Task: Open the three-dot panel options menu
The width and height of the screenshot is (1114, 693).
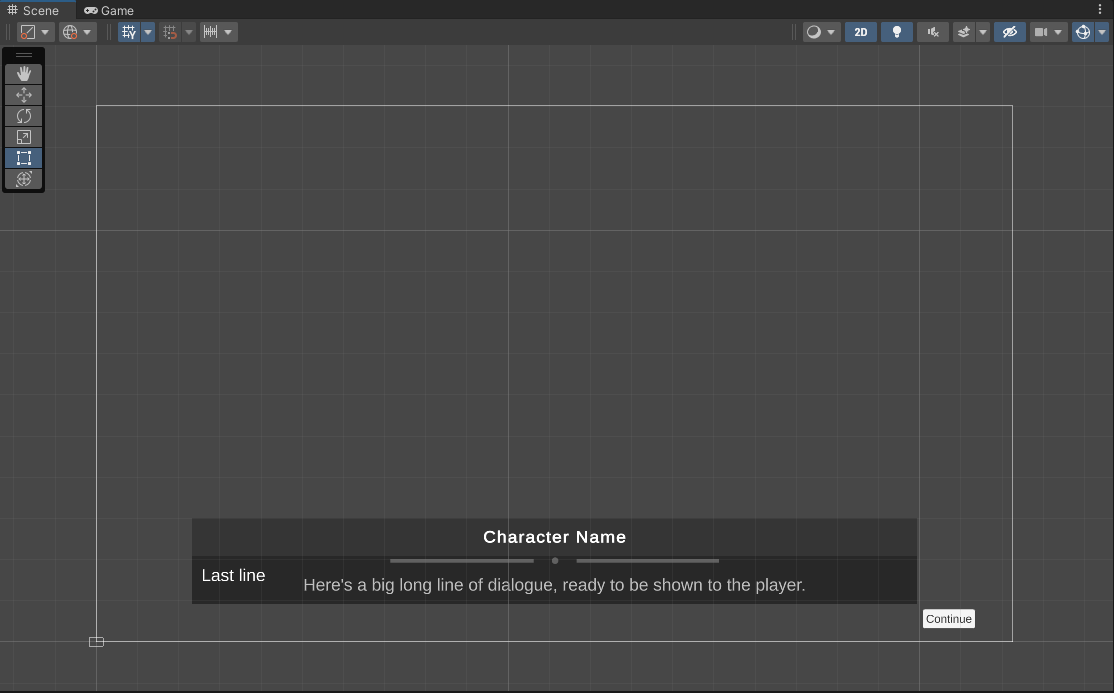Action: 1100,10
